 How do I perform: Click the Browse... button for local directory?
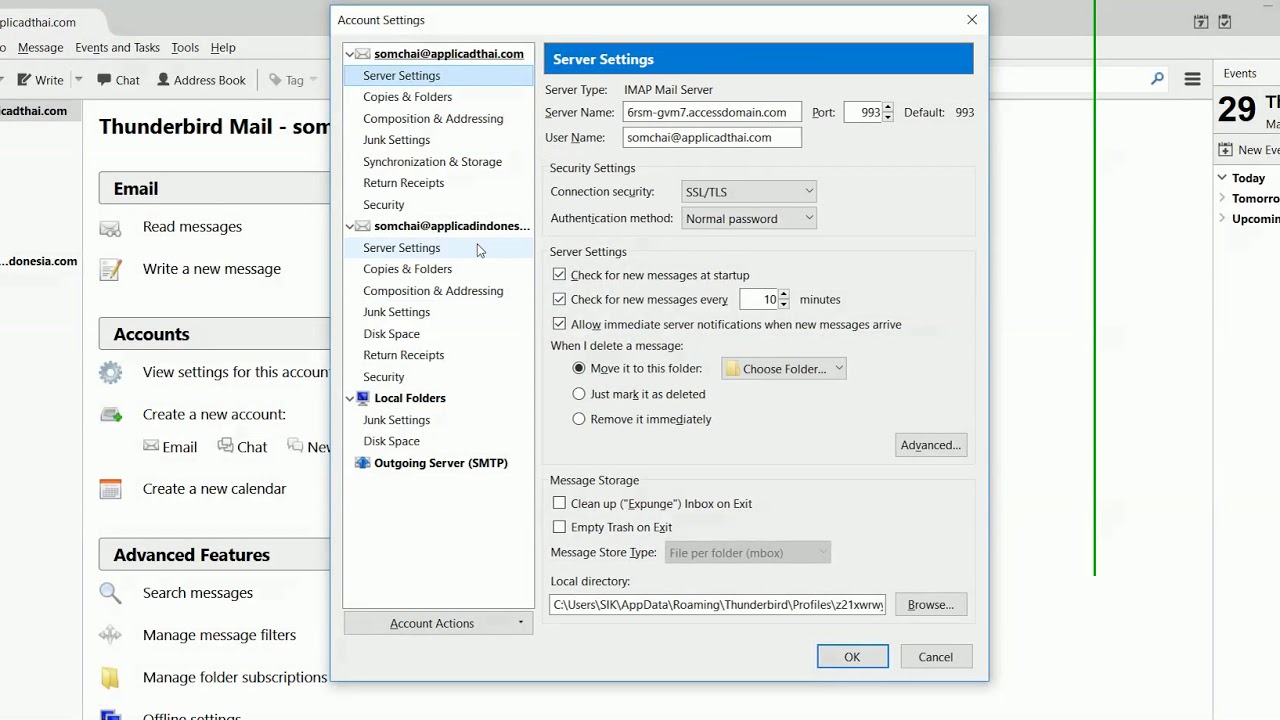(931, 604)
